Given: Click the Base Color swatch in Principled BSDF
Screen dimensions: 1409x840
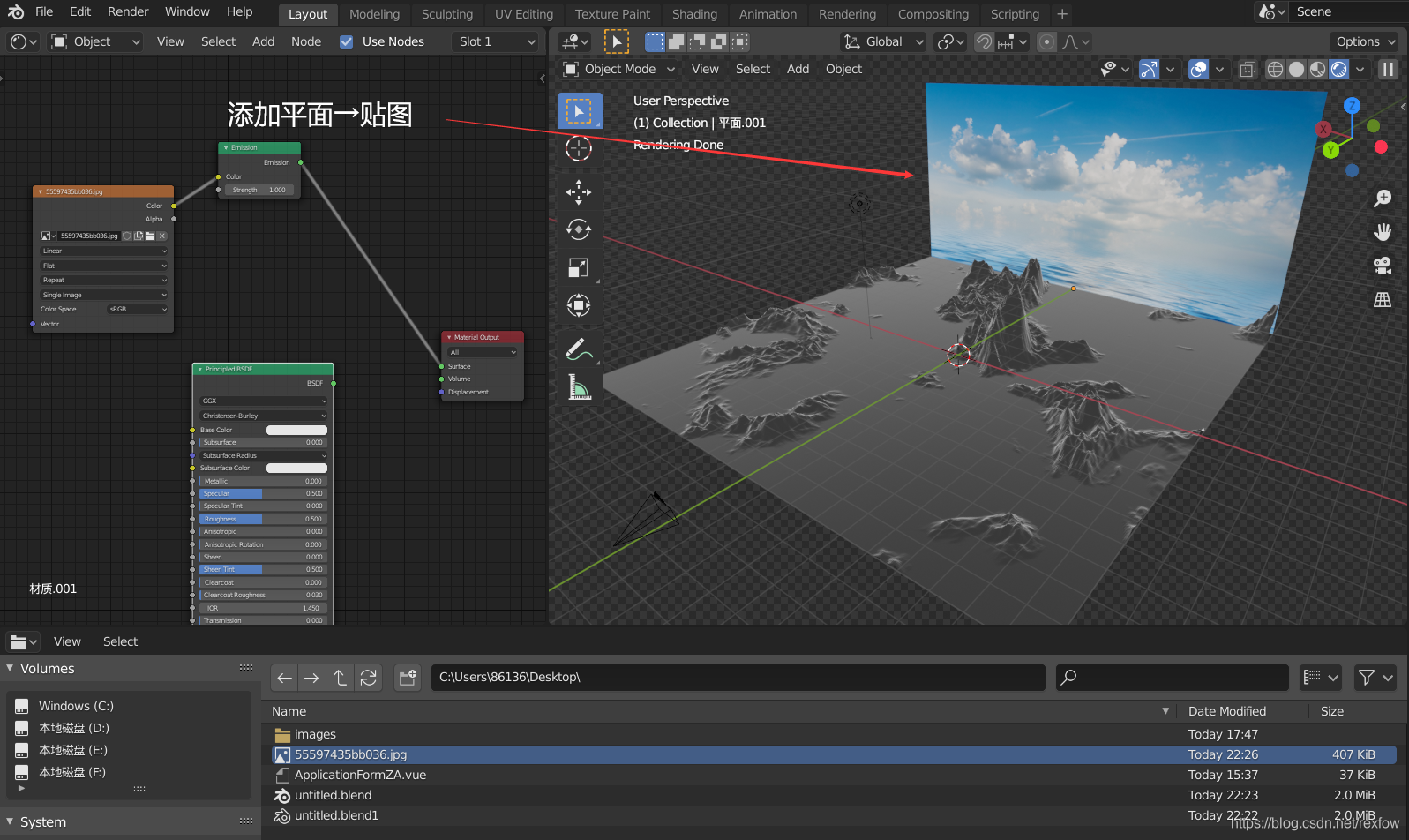Looking at the screenshot, I should coord(296,431).
